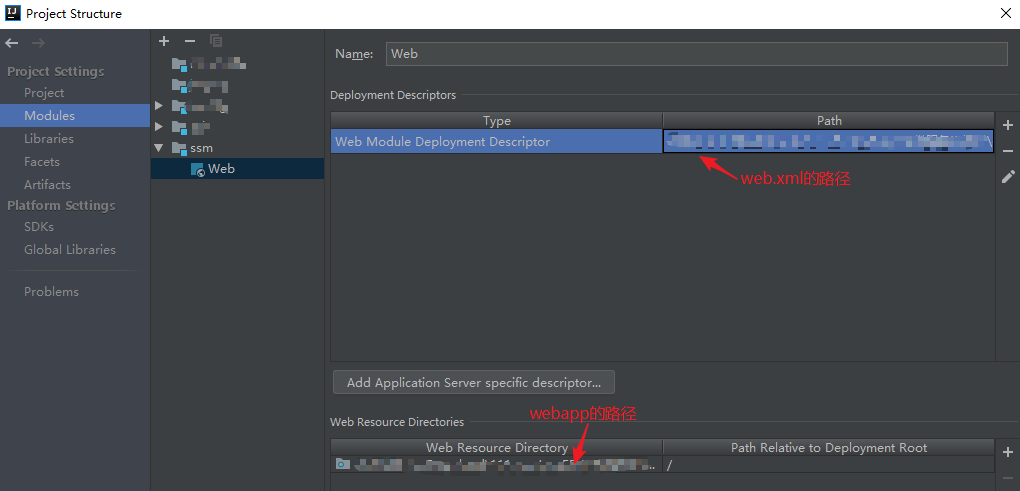Click Web Module Deployment Descriptor cell

click(x=496, y=142)
